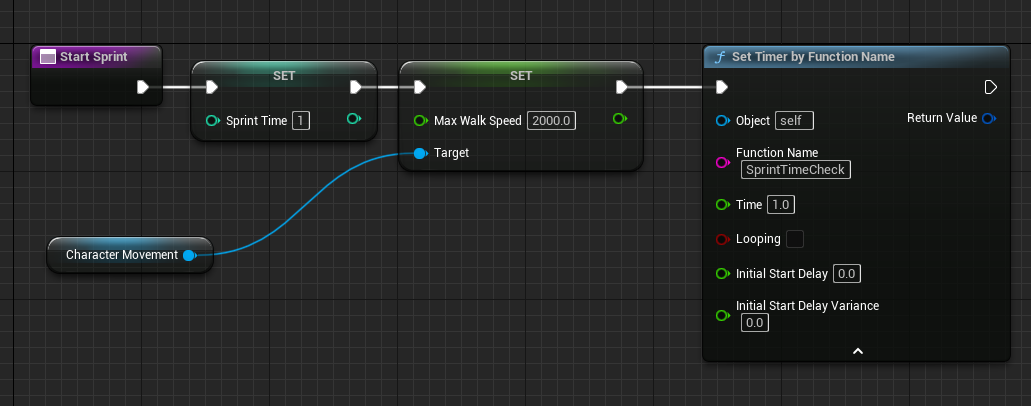This screenshot has width=1031, height=406.
Task: Click the self Object value field
Action: (794, 120)
